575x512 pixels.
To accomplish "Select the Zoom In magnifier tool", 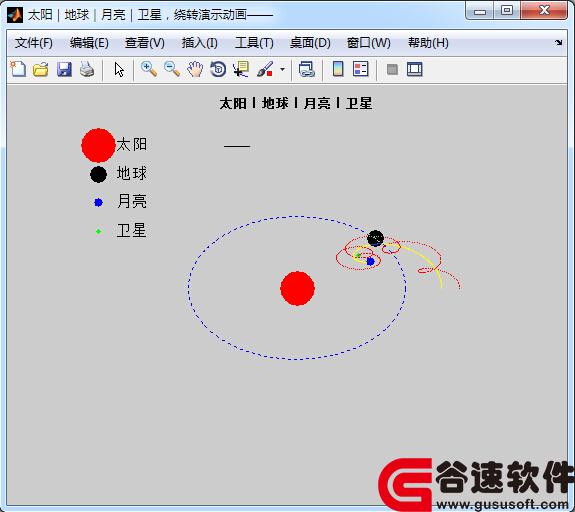I will (x=149, y=69).
